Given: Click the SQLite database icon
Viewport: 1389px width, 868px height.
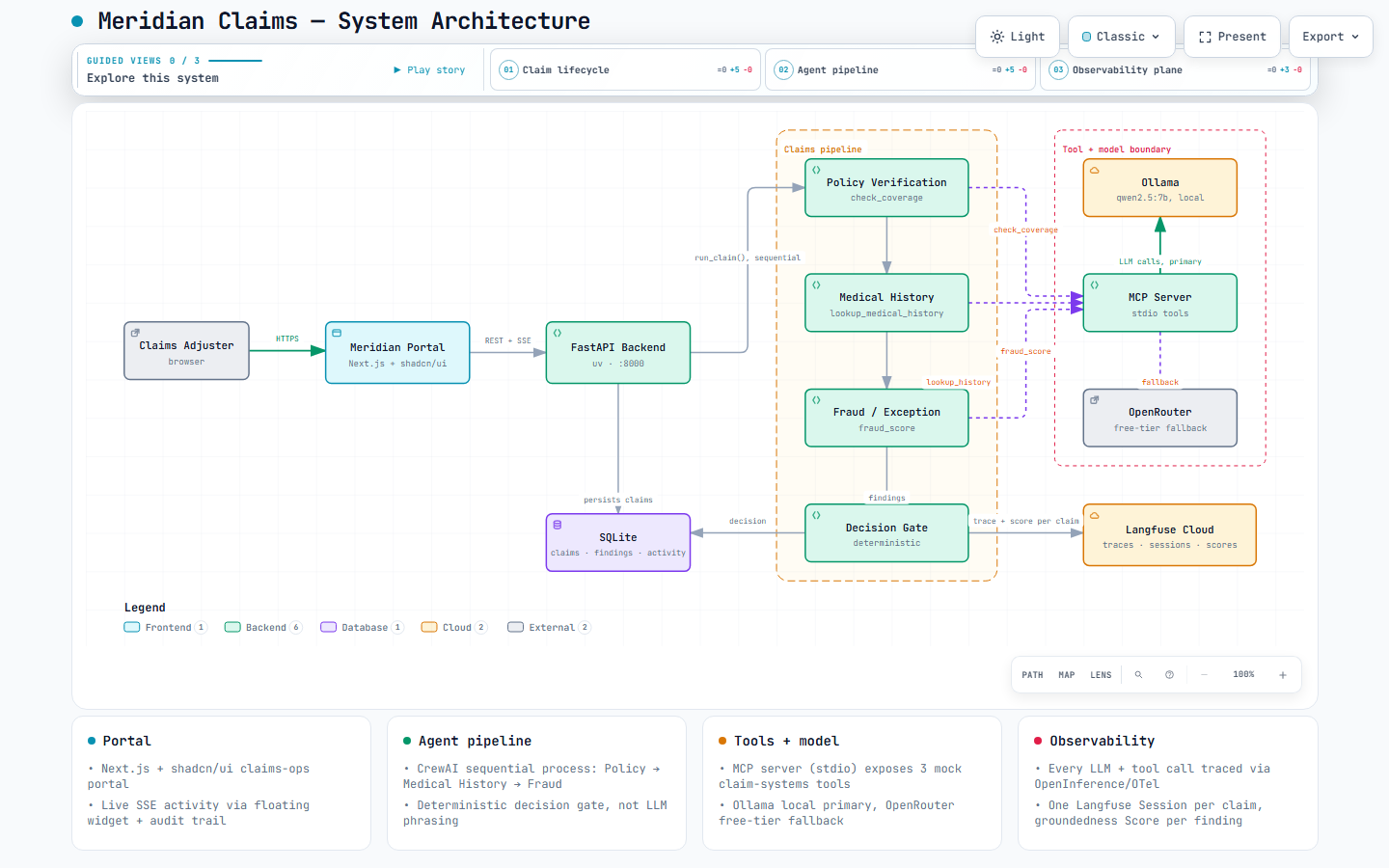Looking at the screenshot, I should point(558,525).
